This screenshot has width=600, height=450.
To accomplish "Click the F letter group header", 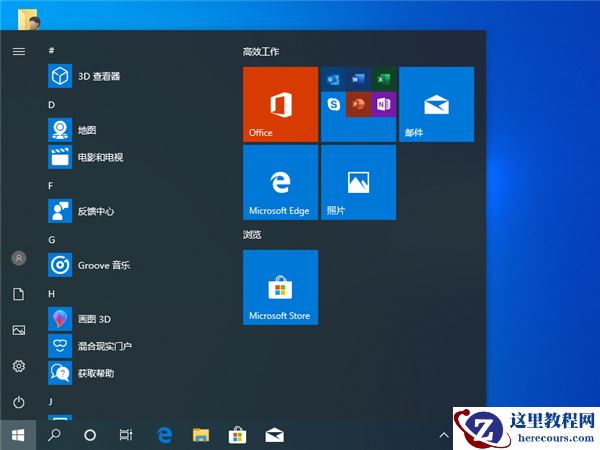I will point(51,186).
